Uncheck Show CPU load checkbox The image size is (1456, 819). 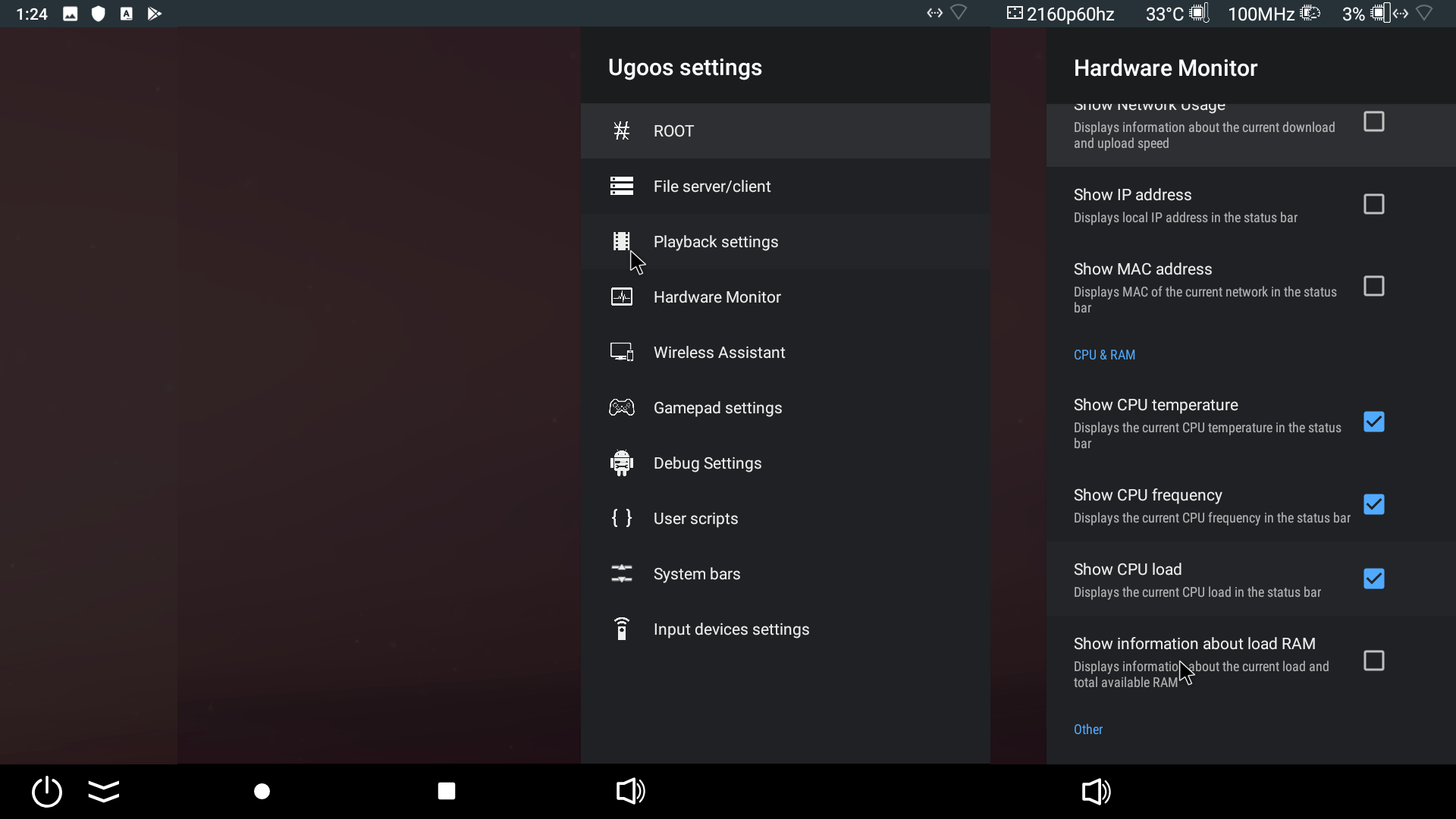click(1373, 579)
